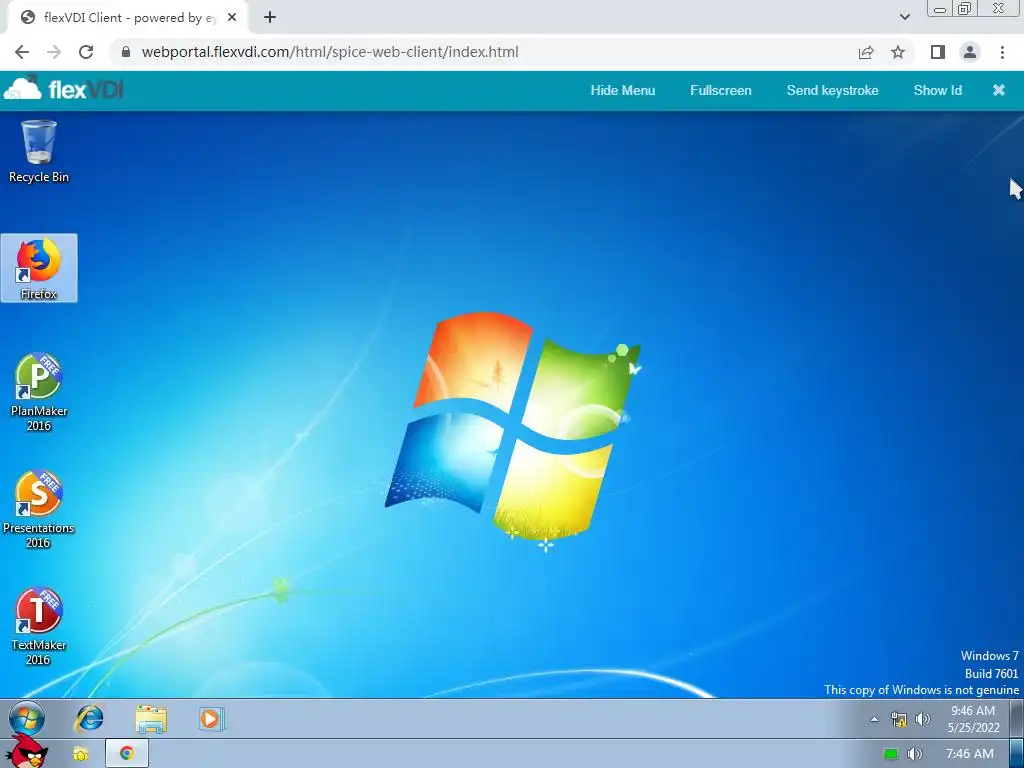This screenshot has height=768, width=1024.
Task: Select the PlanMaker 2016 desktop shortcut
Action: 39,392
